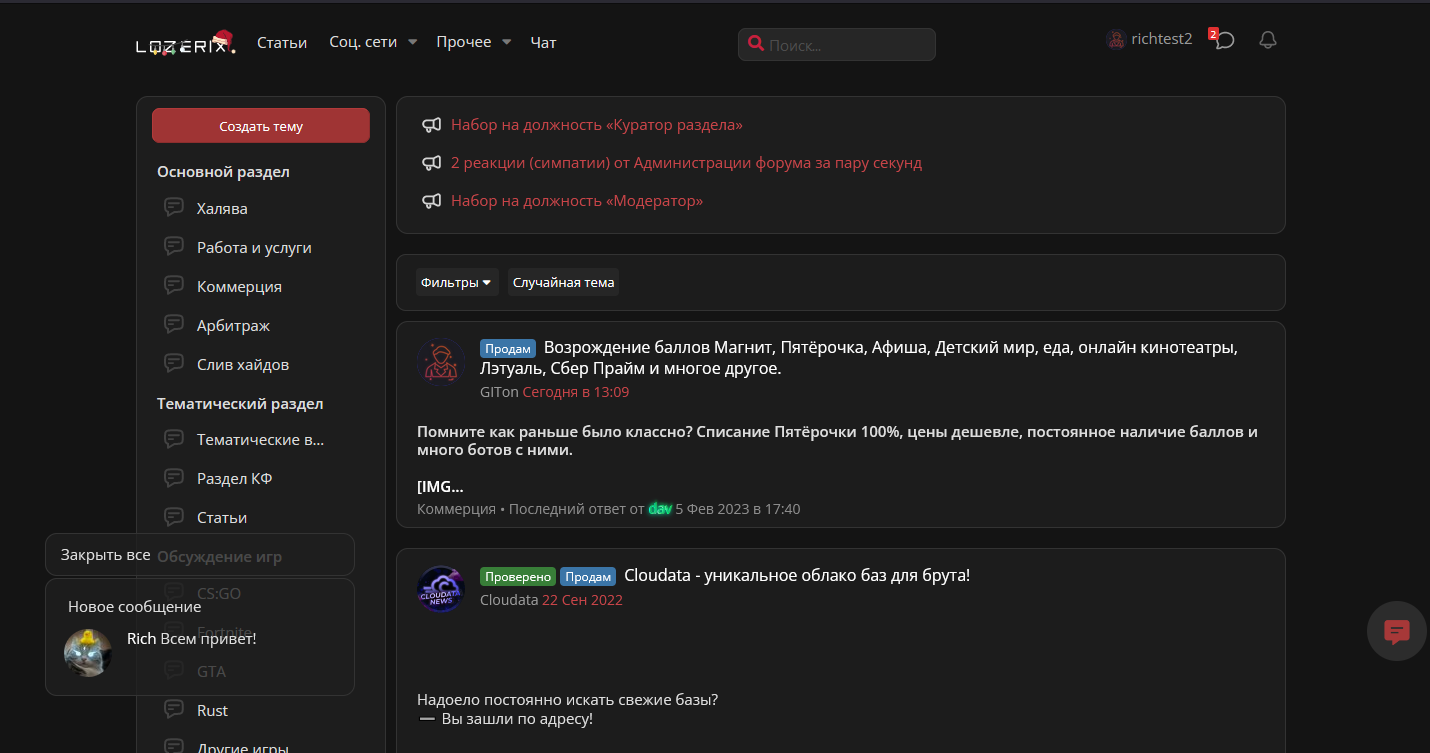Open the messages chat bubble icon
This screenshot has height=753, width=1430.
pyautogui.click(x=1225, y=40)
